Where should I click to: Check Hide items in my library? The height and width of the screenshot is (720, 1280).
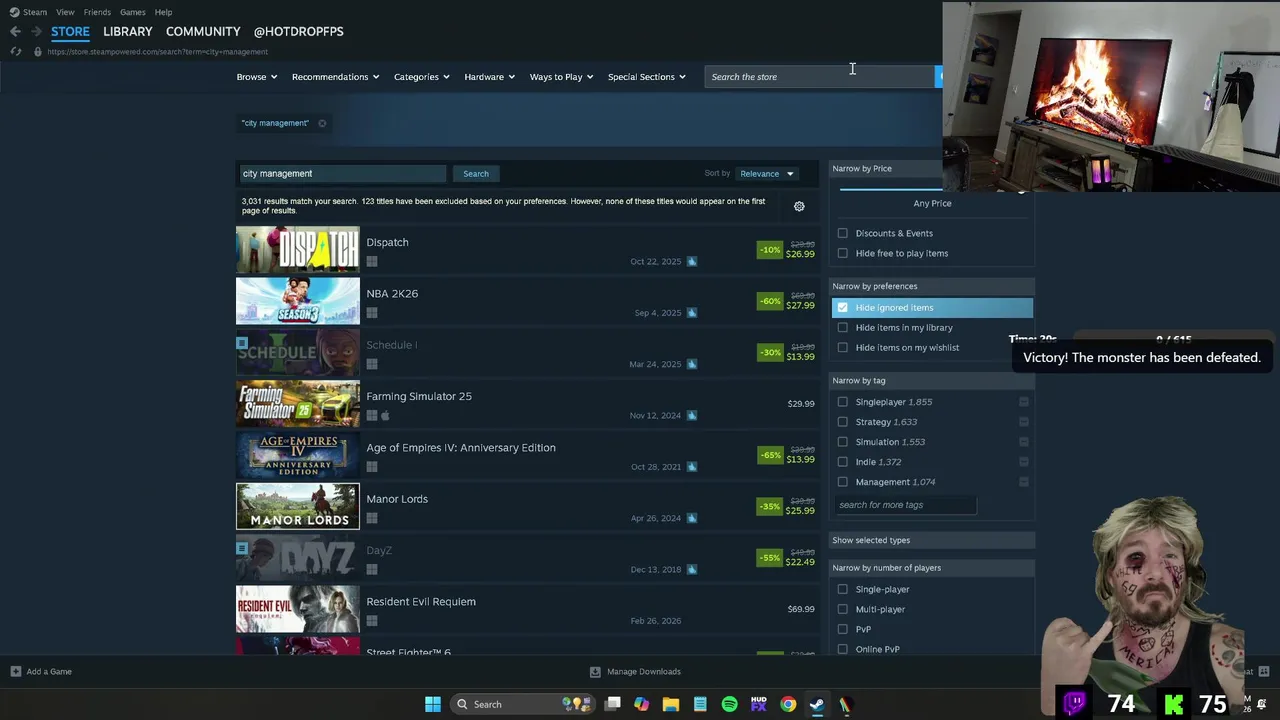(842, 327)
